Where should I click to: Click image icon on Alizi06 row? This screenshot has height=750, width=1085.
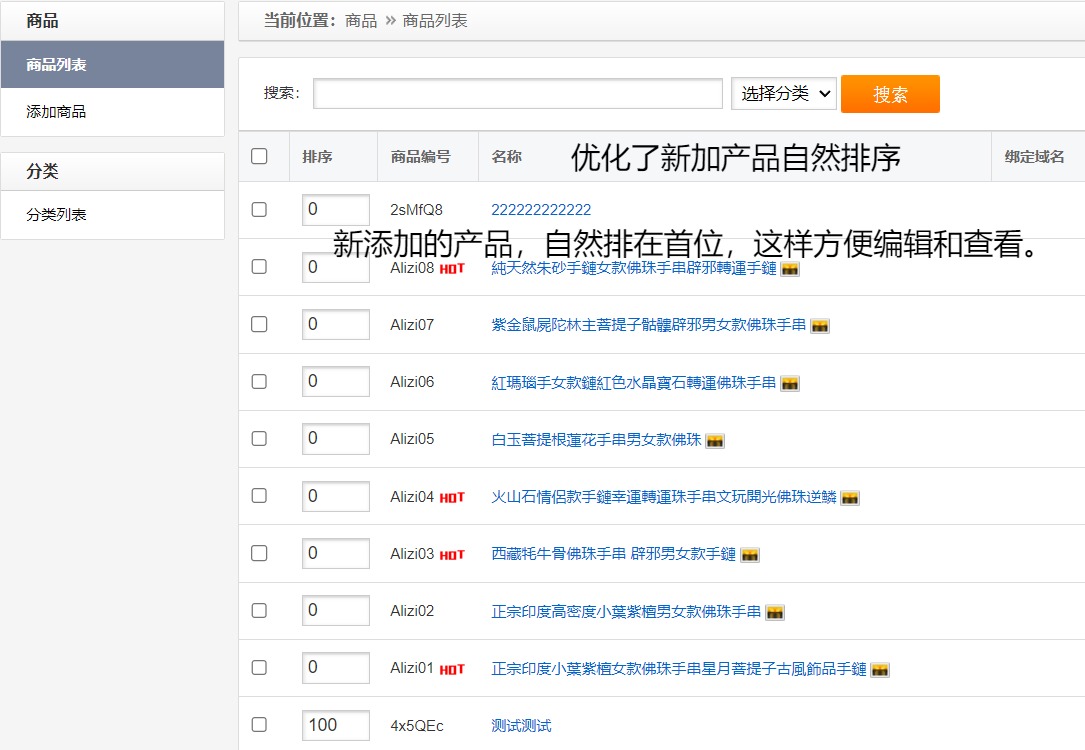tap(790, 383)
